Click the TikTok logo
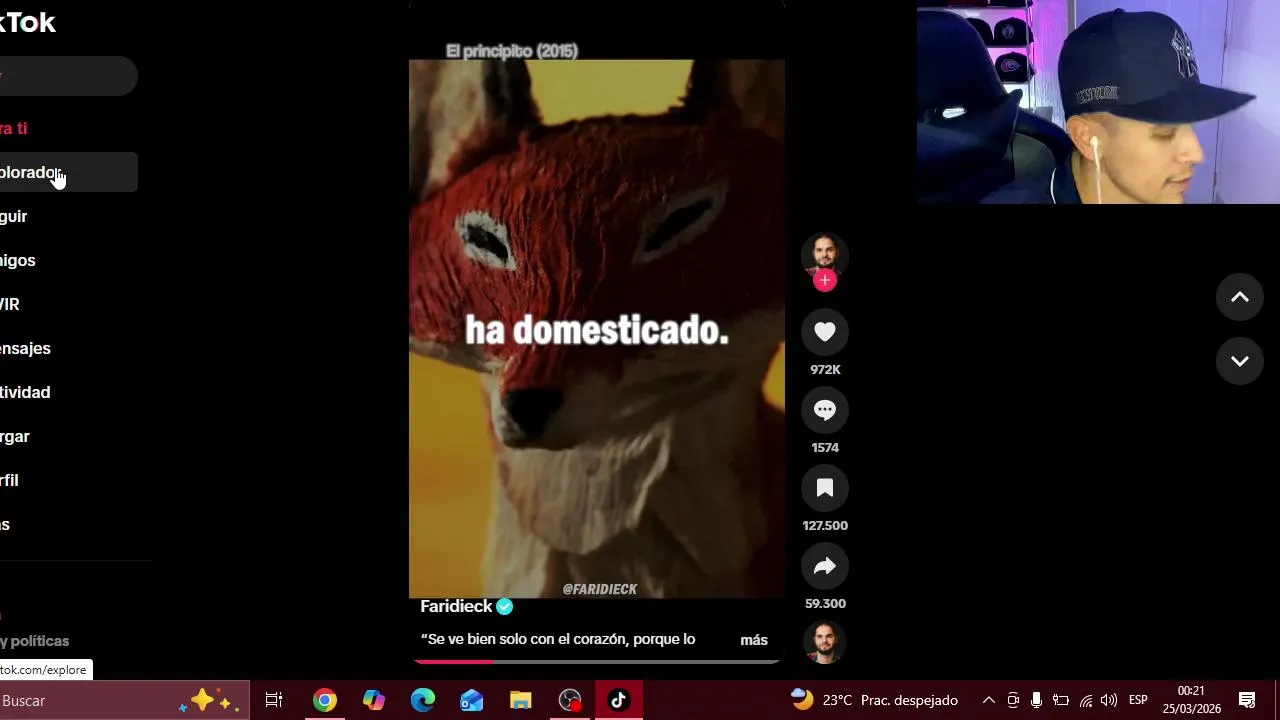The width and height of the screenshot is (1280, 720). 28,23
